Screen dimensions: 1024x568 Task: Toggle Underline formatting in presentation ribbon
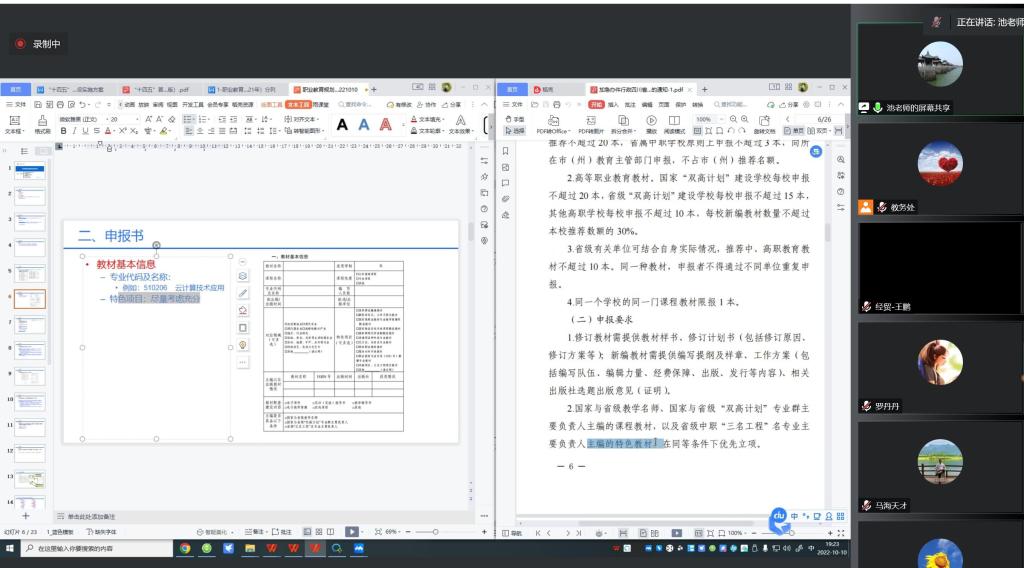[x=85, y=131]
